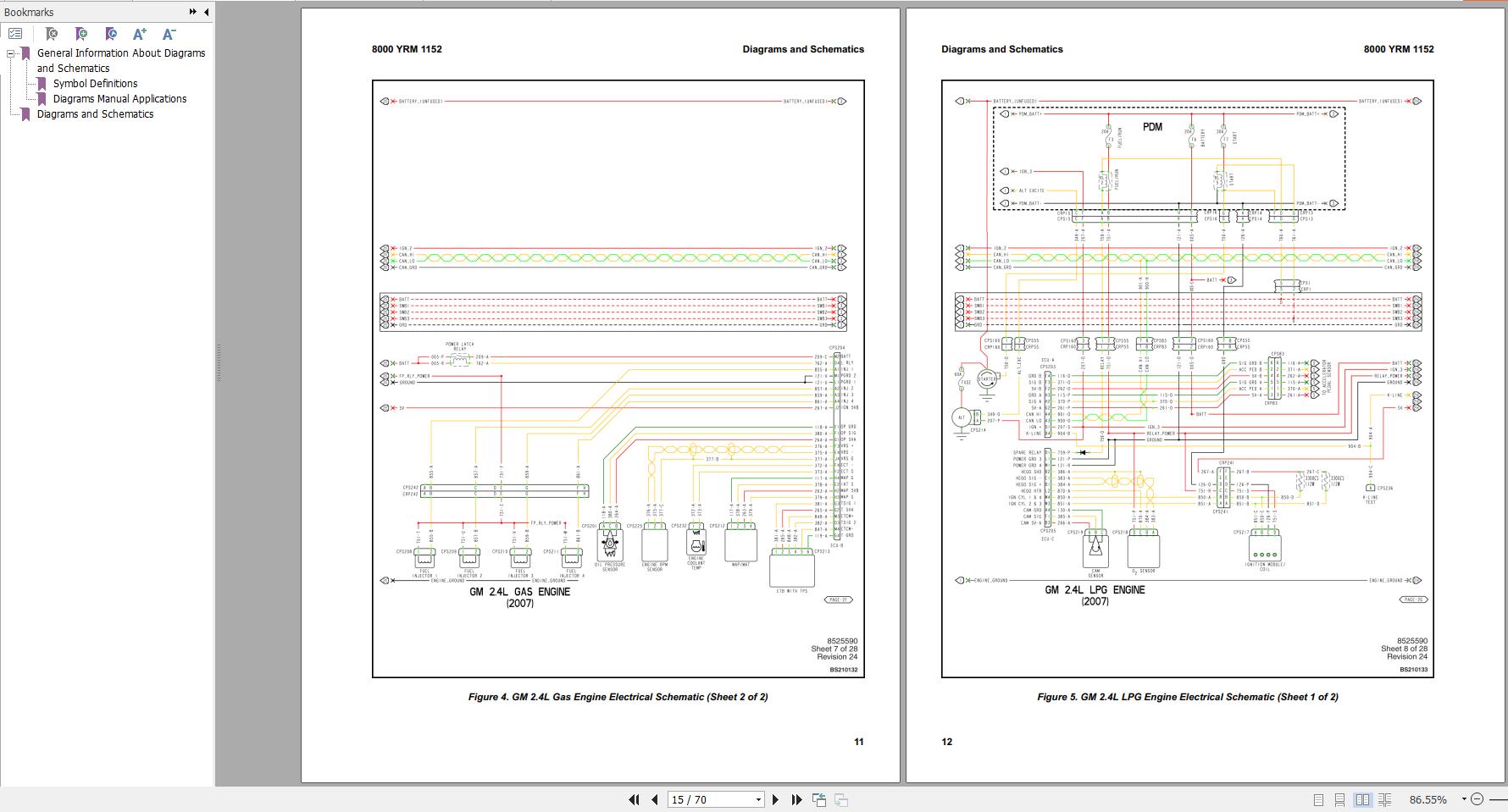Go back to the previous view
The height and width of the screenshot is (812, 1508).
tap(819, 799)
